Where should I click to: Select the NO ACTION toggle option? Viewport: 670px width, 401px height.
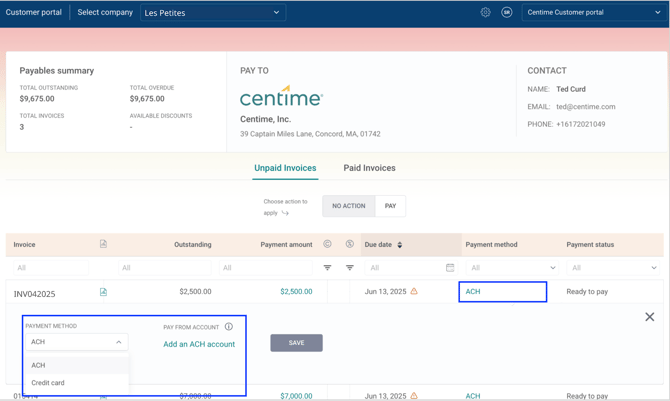pos(349,206)
